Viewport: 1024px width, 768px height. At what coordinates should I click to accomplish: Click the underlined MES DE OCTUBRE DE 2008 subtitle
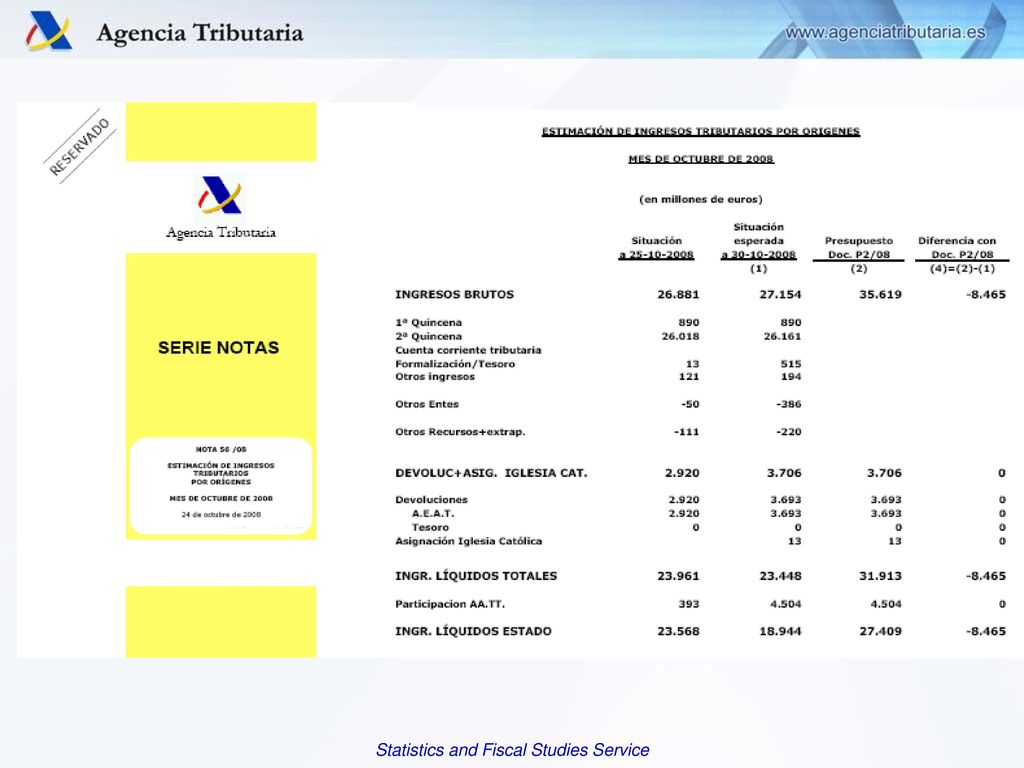tap(701, 159)
